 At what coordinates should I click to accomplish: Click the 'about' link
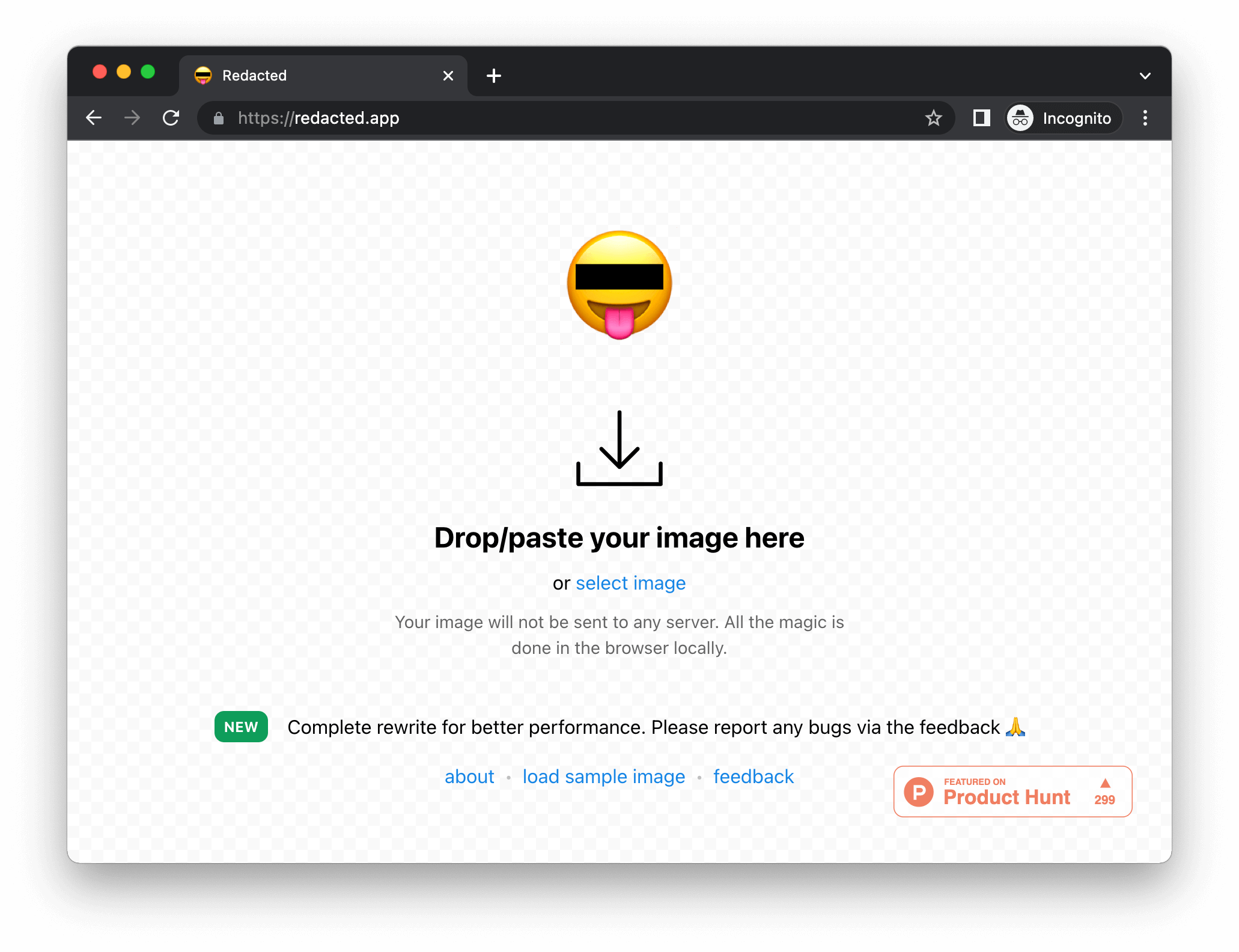(468, 775)
